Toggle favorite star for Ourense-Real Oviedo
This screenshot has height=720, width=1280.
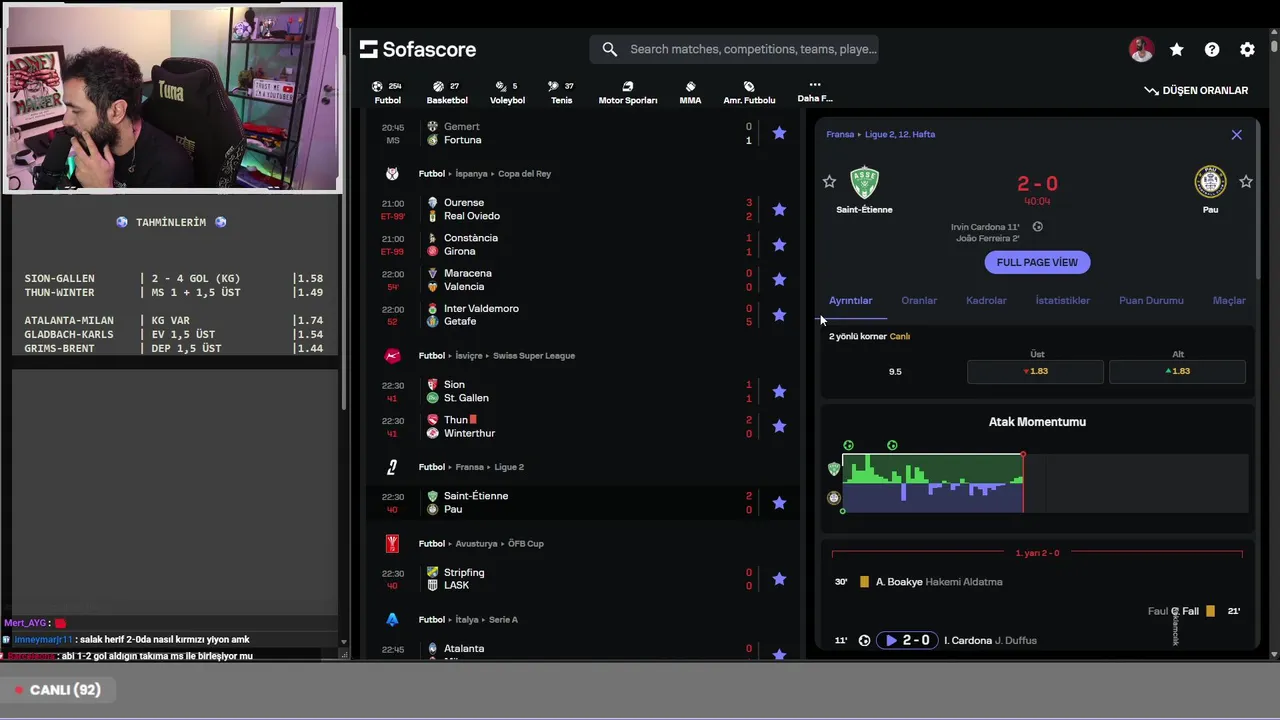pos(779,209)
